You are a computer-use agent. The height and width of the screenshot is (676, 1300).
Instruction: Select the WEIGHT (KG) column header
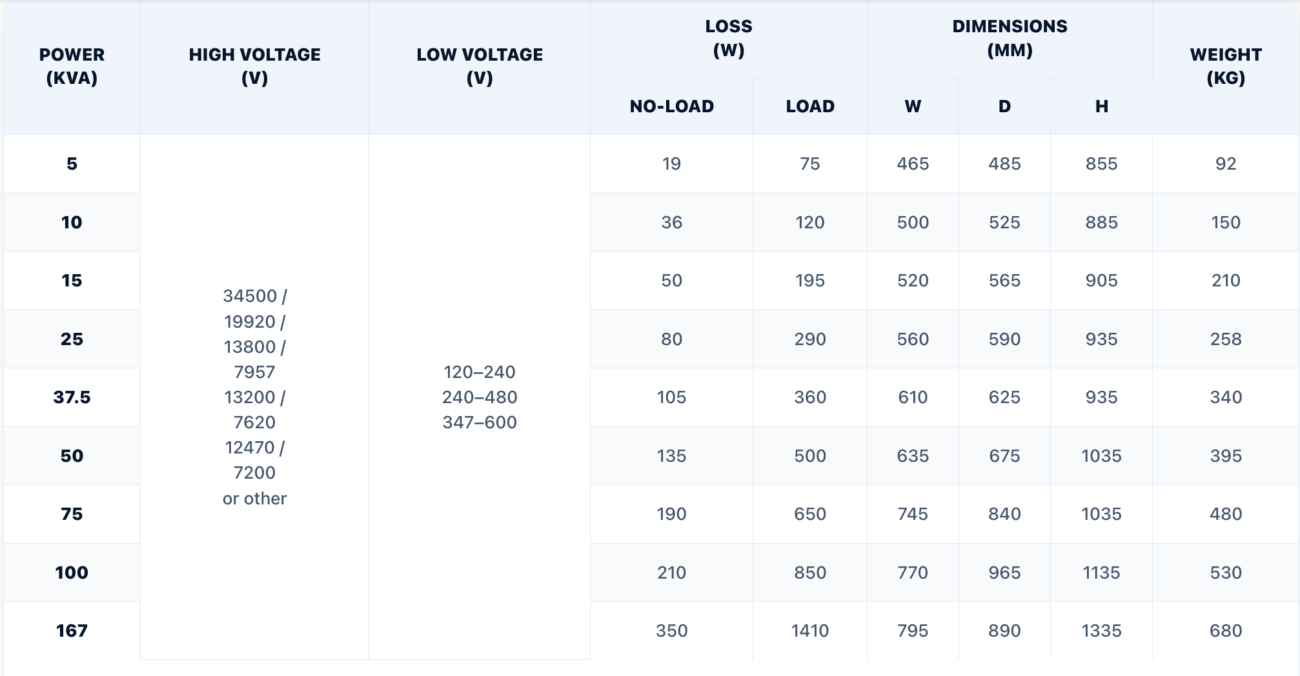(1226, 67)
